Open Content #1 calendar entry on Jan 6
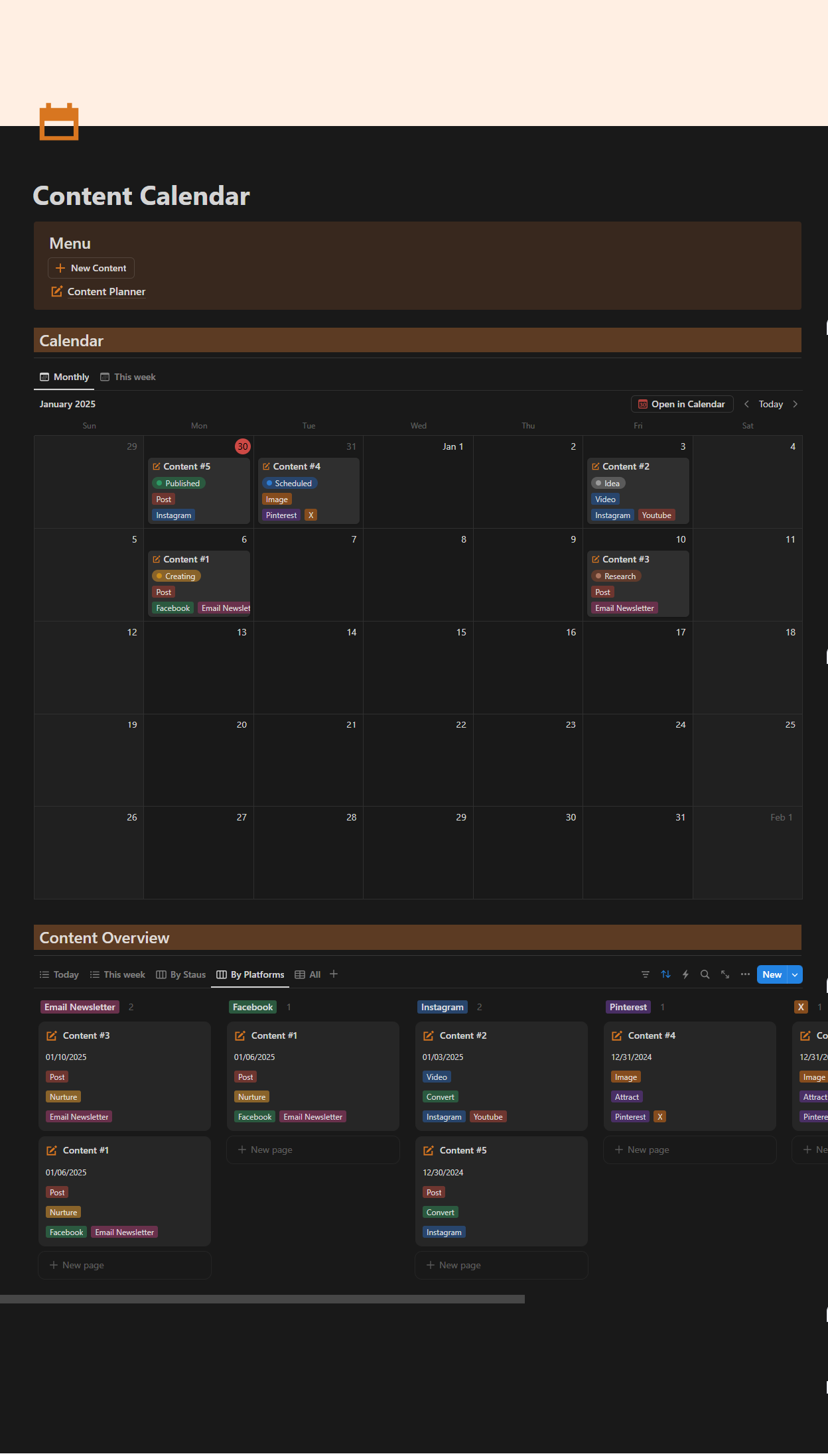The height and width of the screenshot is (1456, 828). (x=199, y=584)
